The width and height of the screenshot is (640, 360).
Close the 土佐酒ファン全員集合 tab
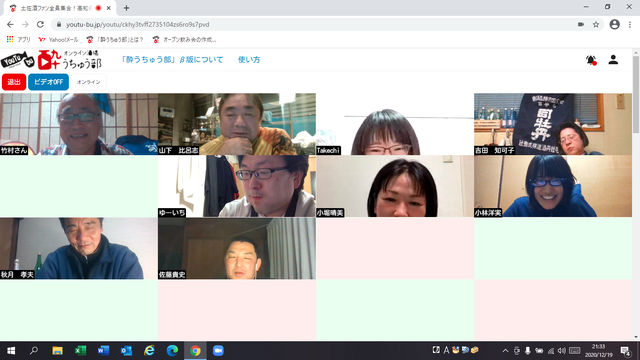(109, 8)
